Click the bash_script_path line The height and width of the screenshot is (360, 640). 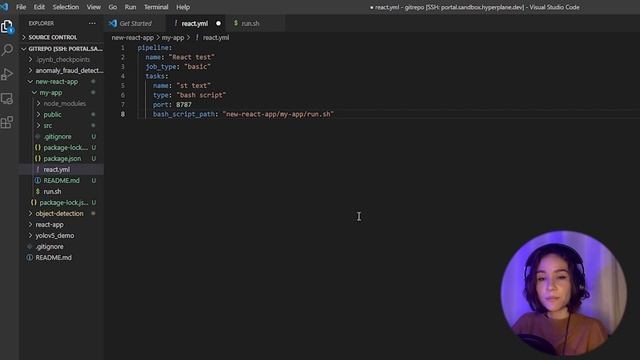tap(243, 114)
